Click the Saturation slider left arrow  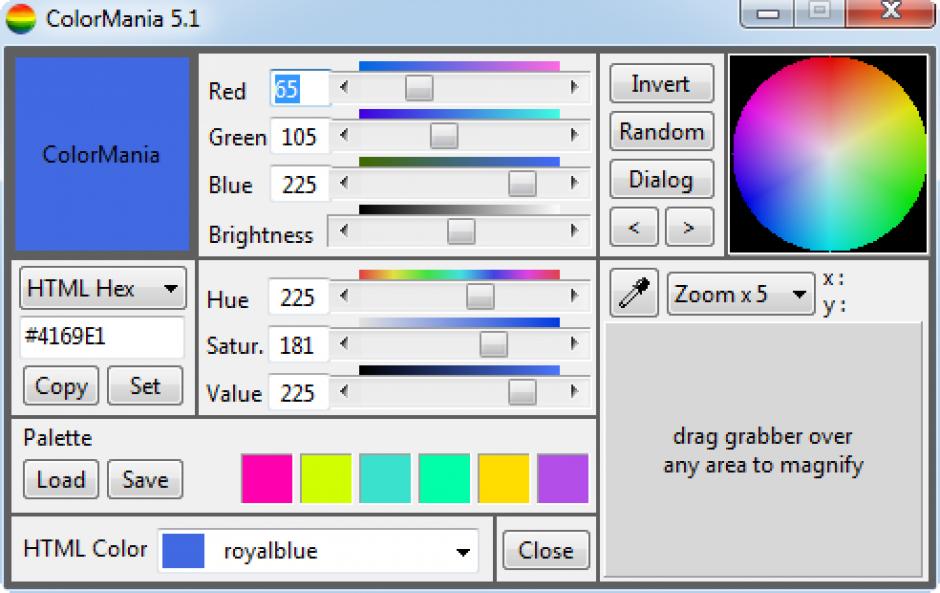pyautogui.click(x=344, y=344)
